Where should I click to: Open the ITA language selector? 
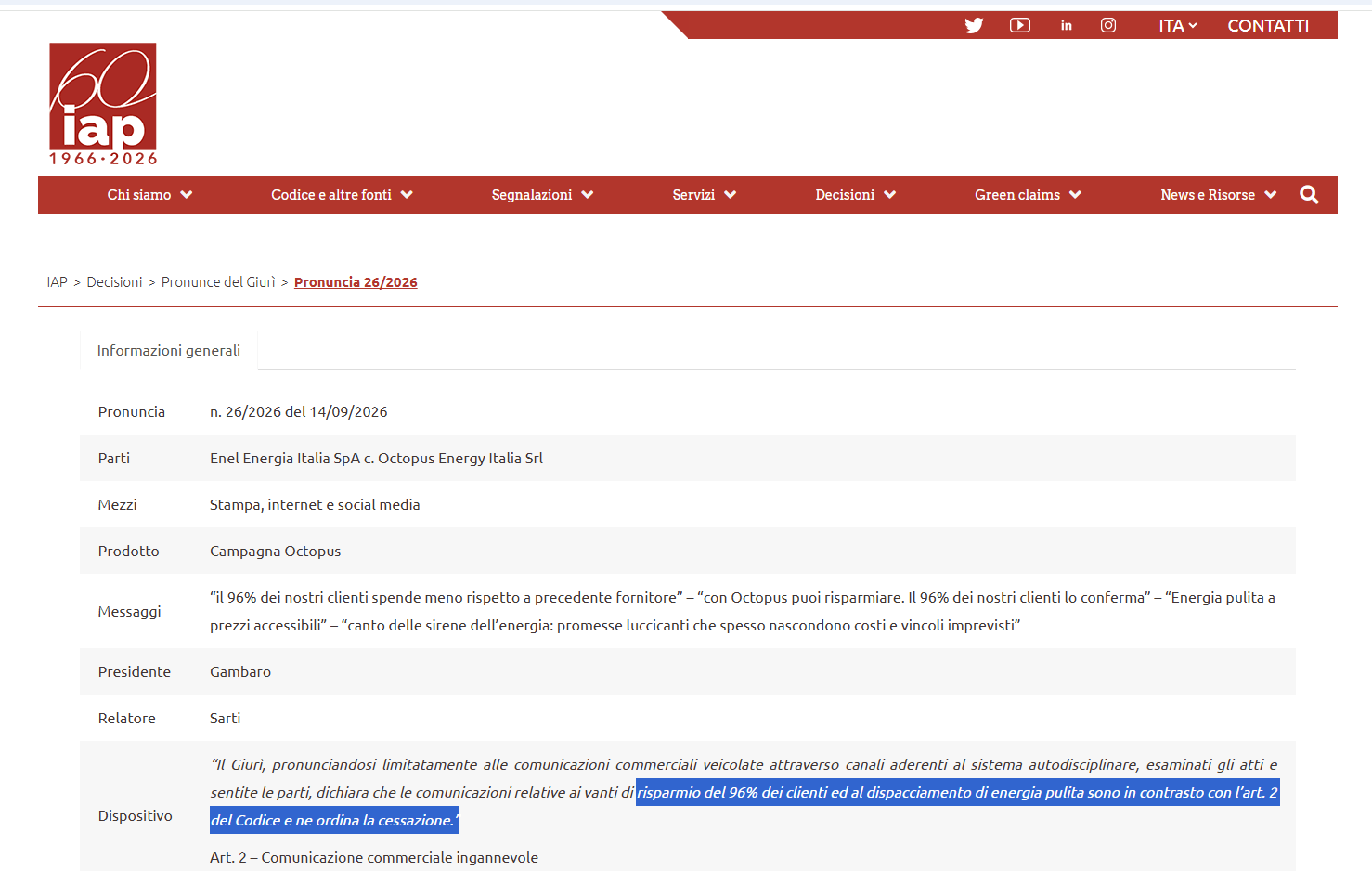(1178, 26)
